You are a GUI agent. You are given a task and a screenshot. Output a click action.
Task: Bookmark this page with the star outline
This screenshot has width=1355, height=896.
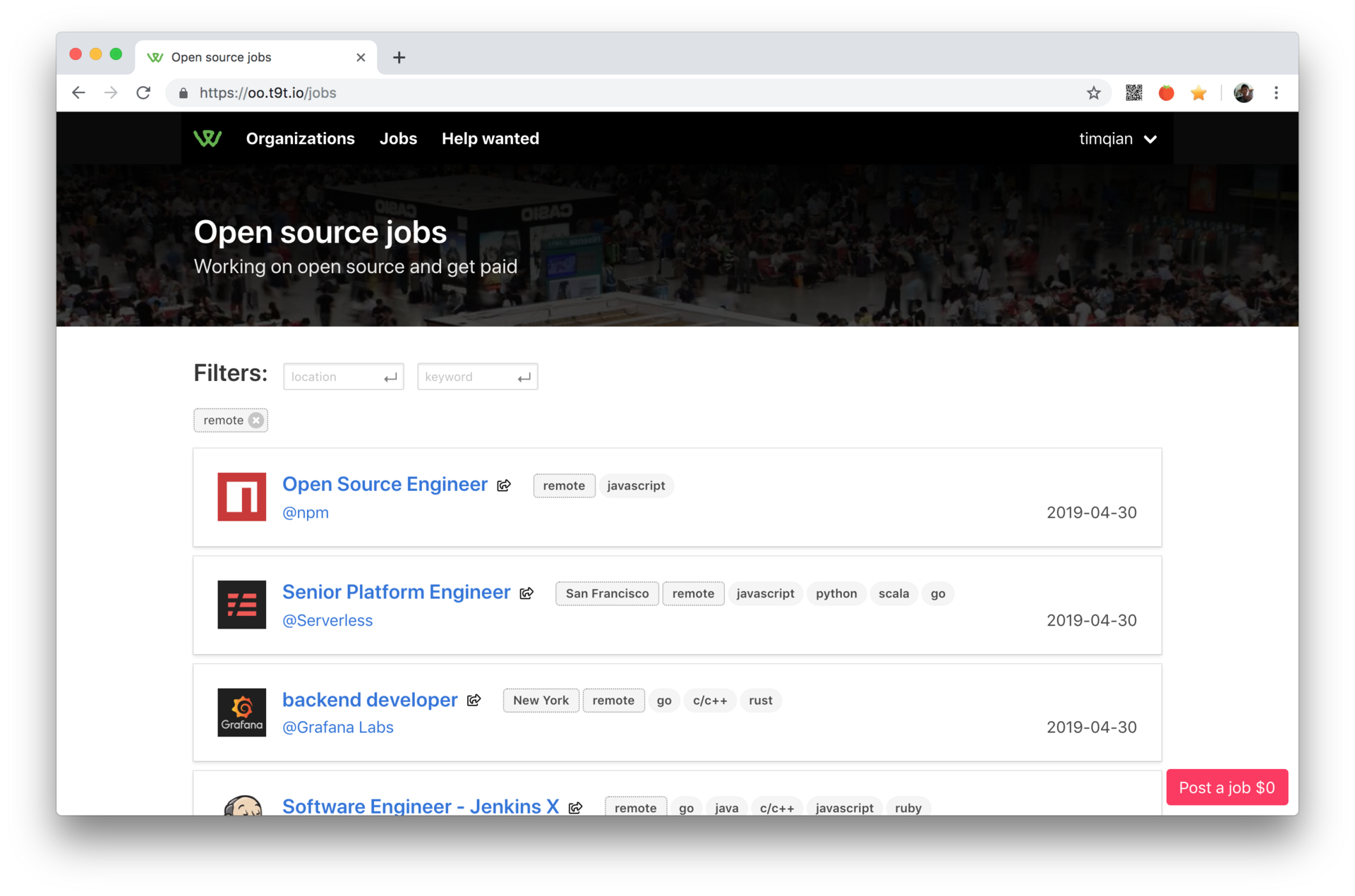coord(1093,92)
